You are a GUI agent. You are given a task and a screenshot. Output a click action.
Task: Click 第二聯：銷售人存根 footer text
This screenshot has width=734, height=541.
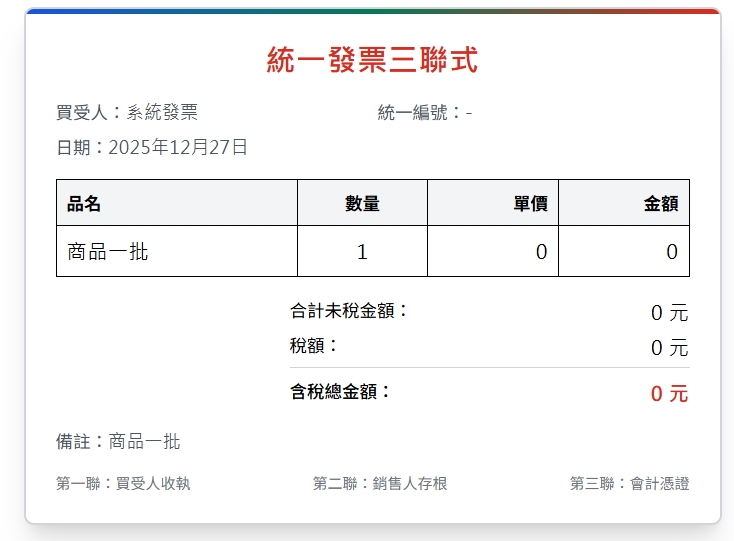[380, 484]
